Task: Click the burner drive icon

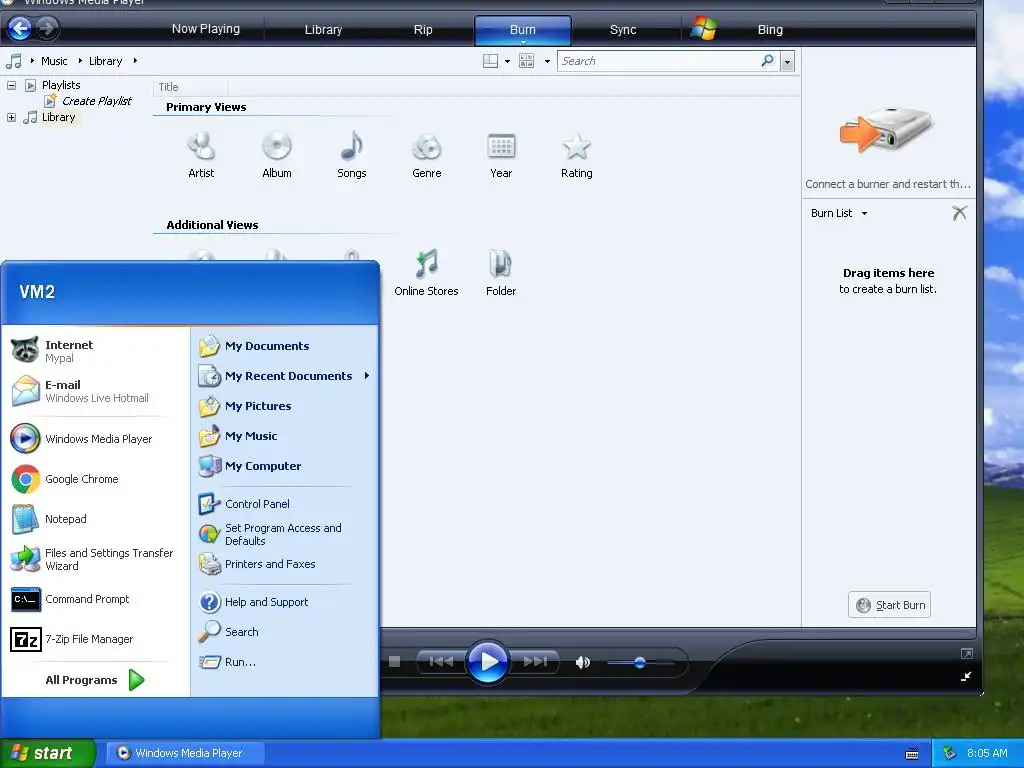Action: pyautogui.click(x=887, y=130)
